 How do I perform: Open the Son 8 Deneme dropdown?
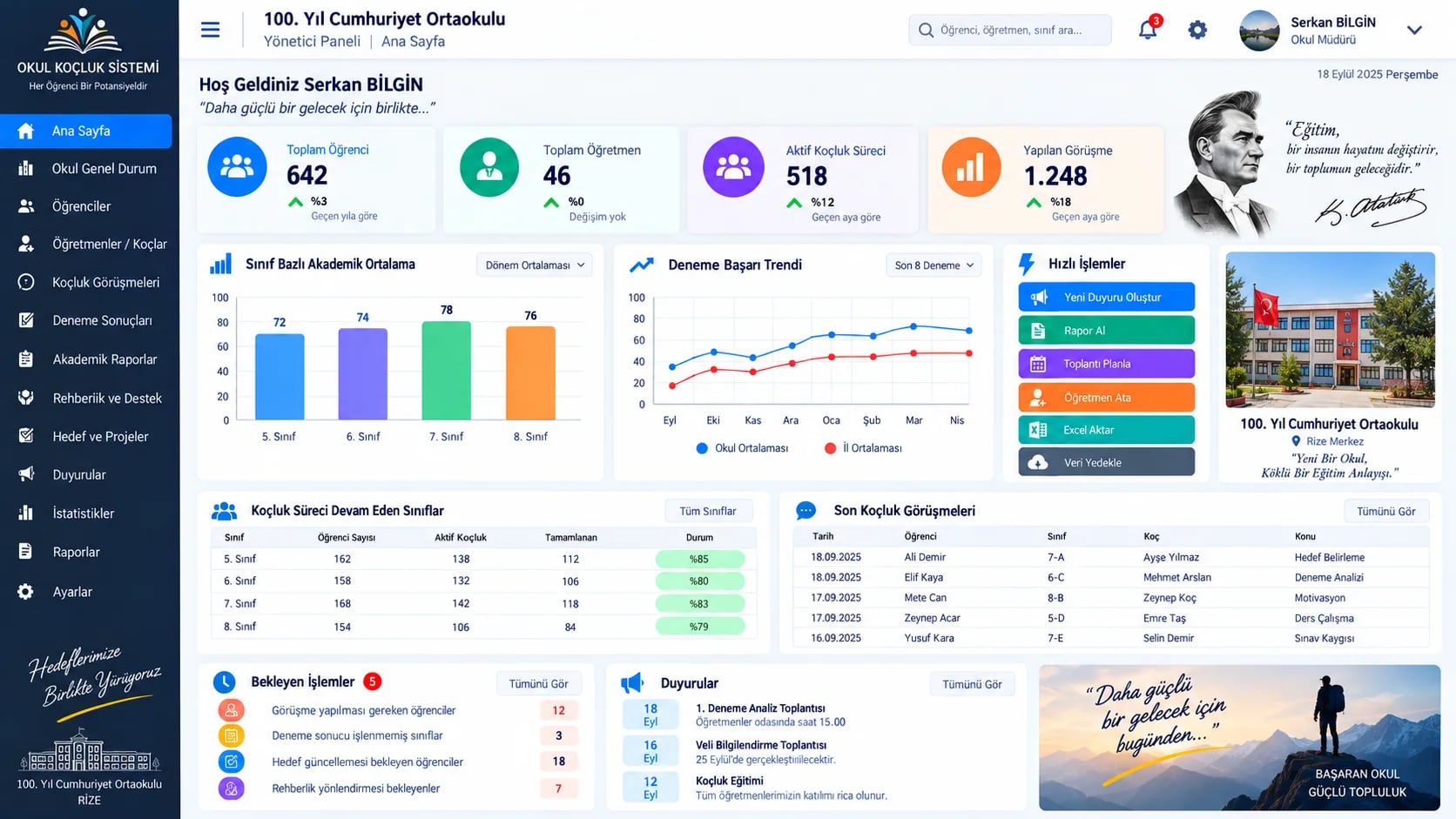pos(934,265)
